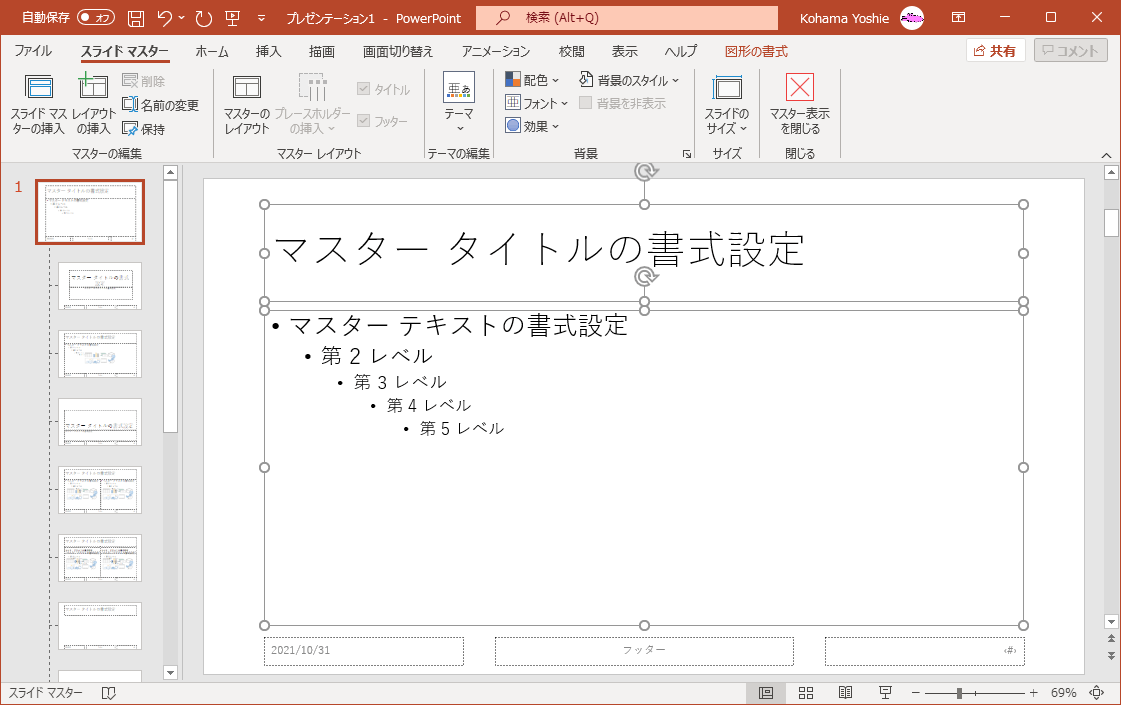Click the zoom in plus button

[1033, 693]
